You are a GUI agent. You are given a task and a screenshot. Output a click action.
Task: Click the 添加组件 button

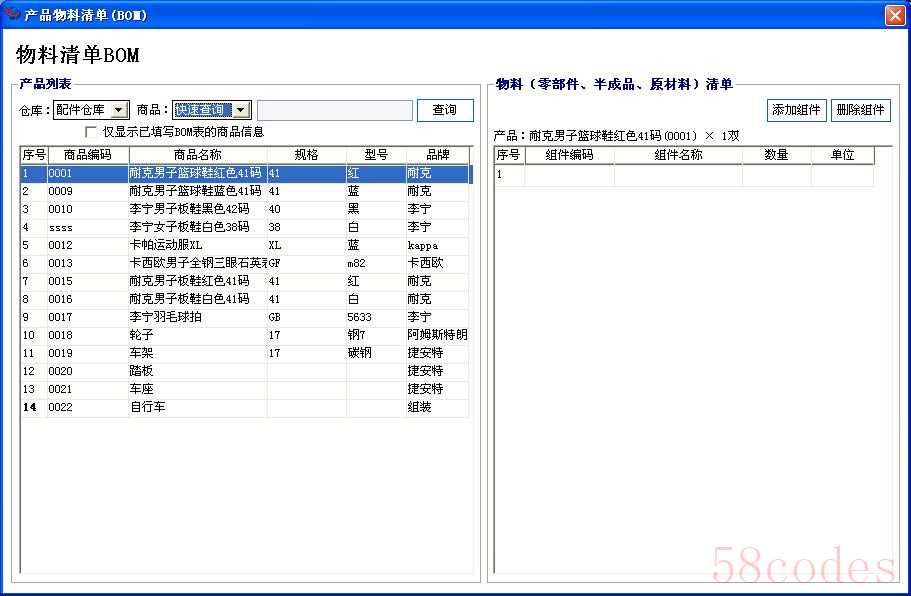(x=796, y=110)
